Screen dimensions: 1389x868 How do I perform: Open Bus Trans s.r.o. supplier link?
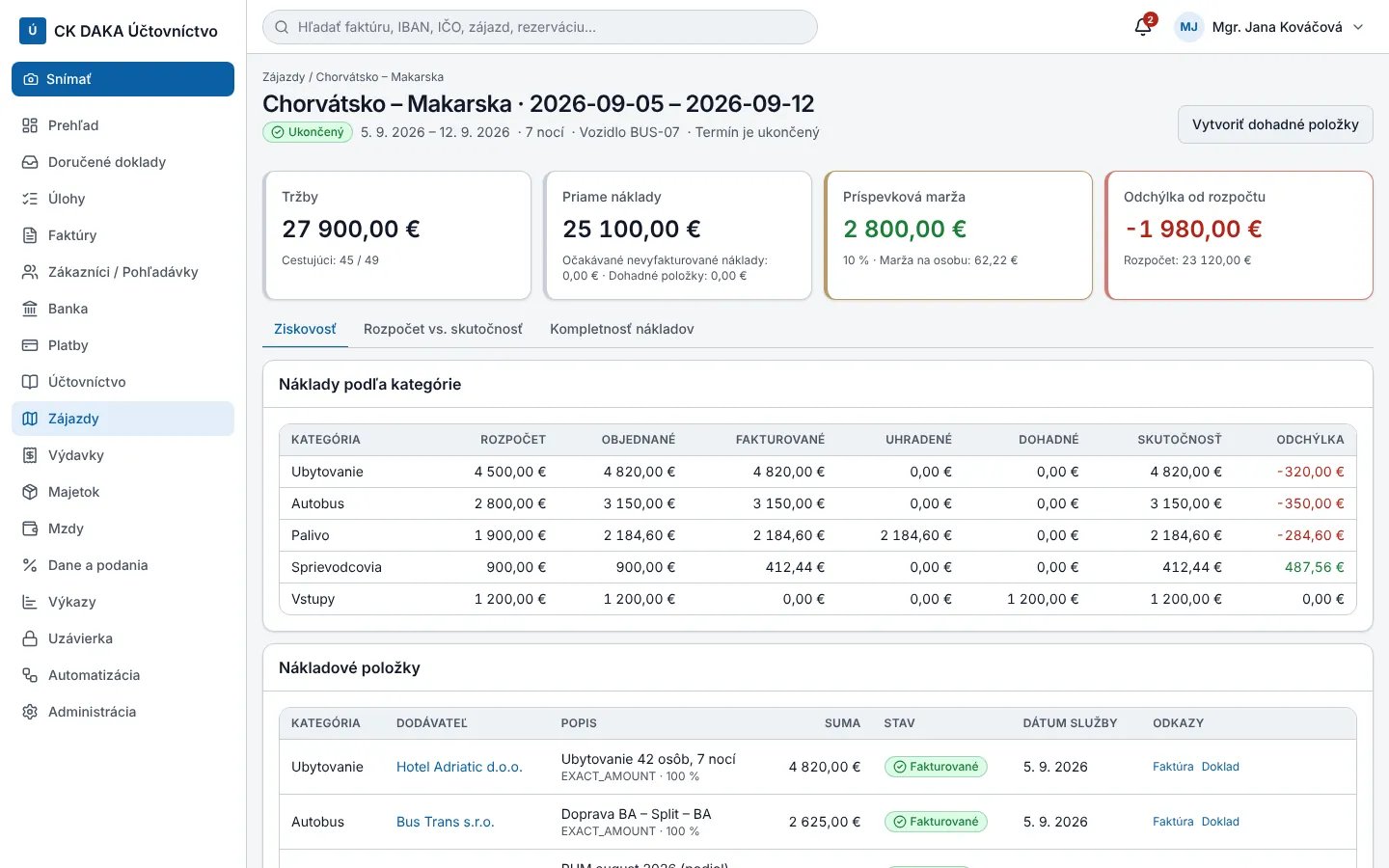click(x=446, y=822)
